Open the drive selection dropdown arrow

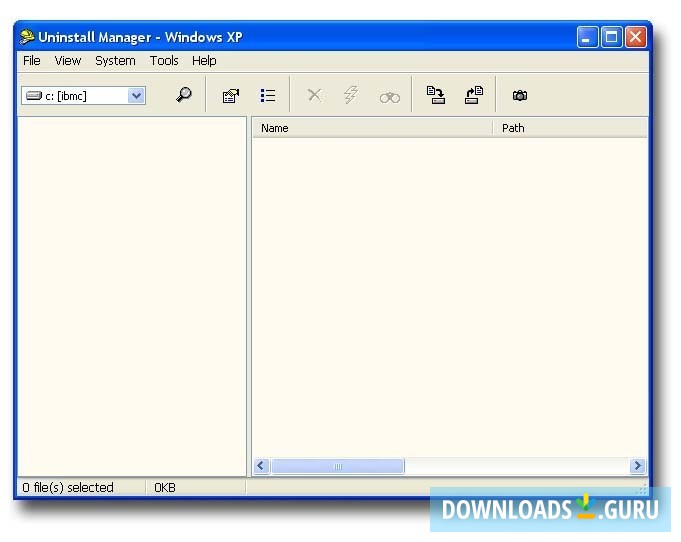(x=136, y=96)
